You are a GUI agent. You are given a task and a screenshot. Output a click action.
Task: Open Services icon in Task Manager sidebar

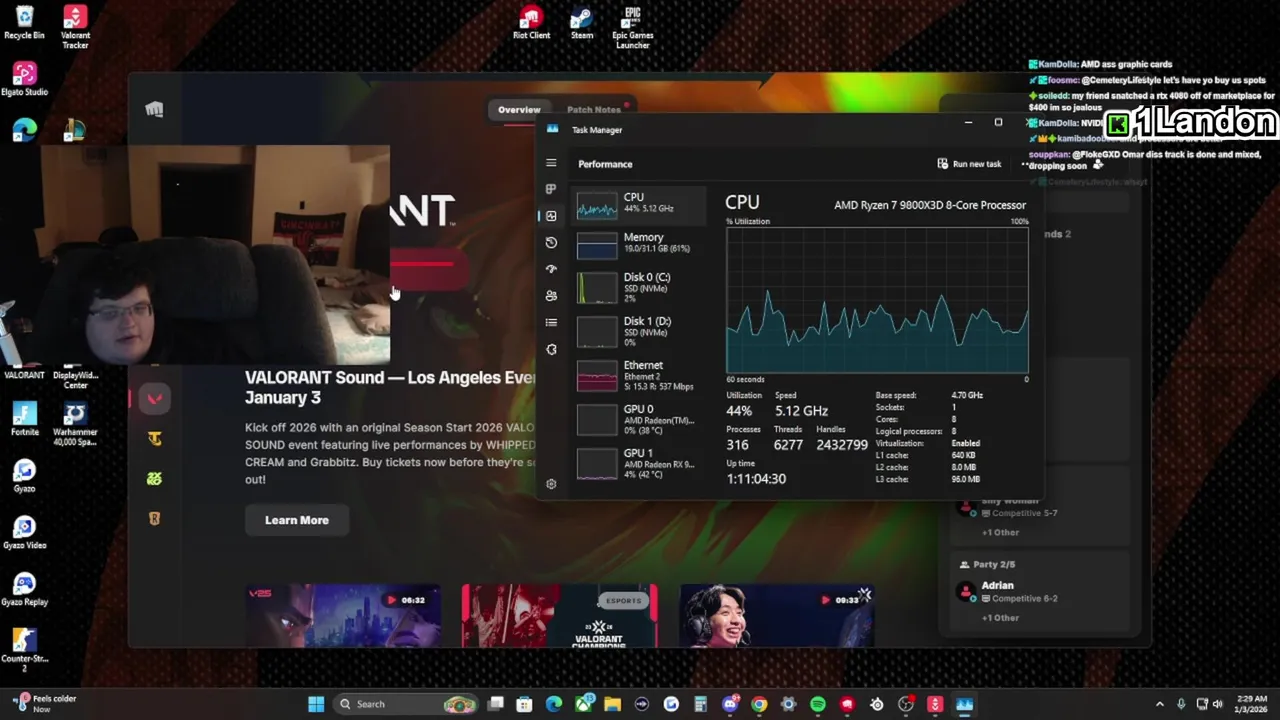pyautogui.click(x=551, y=349)
